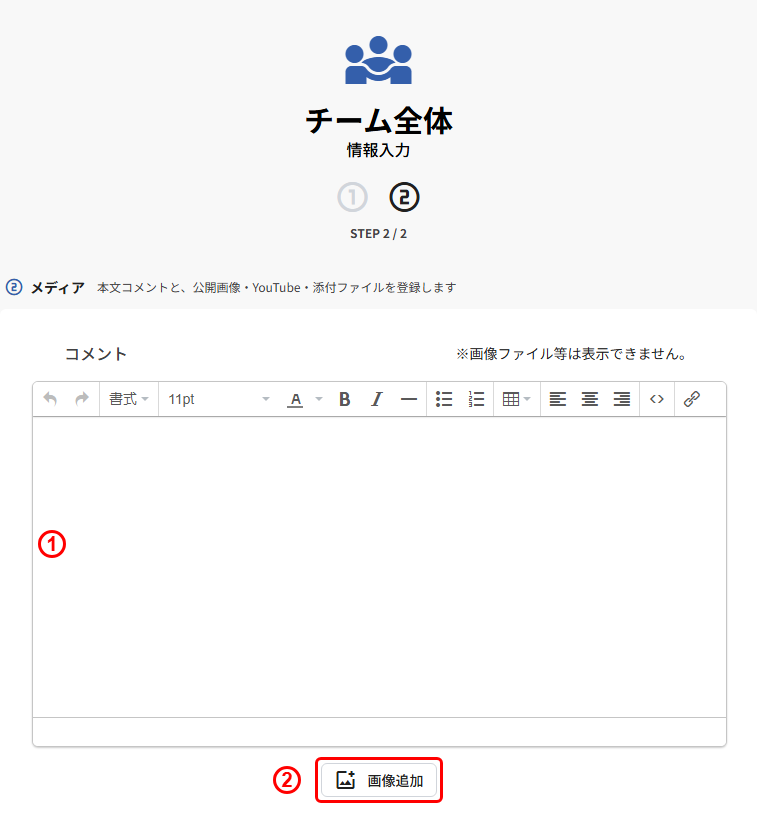Toggle italic formatting
Image resolution: width=757 pixels, height=827 pixels.
[x=377, y=399]
